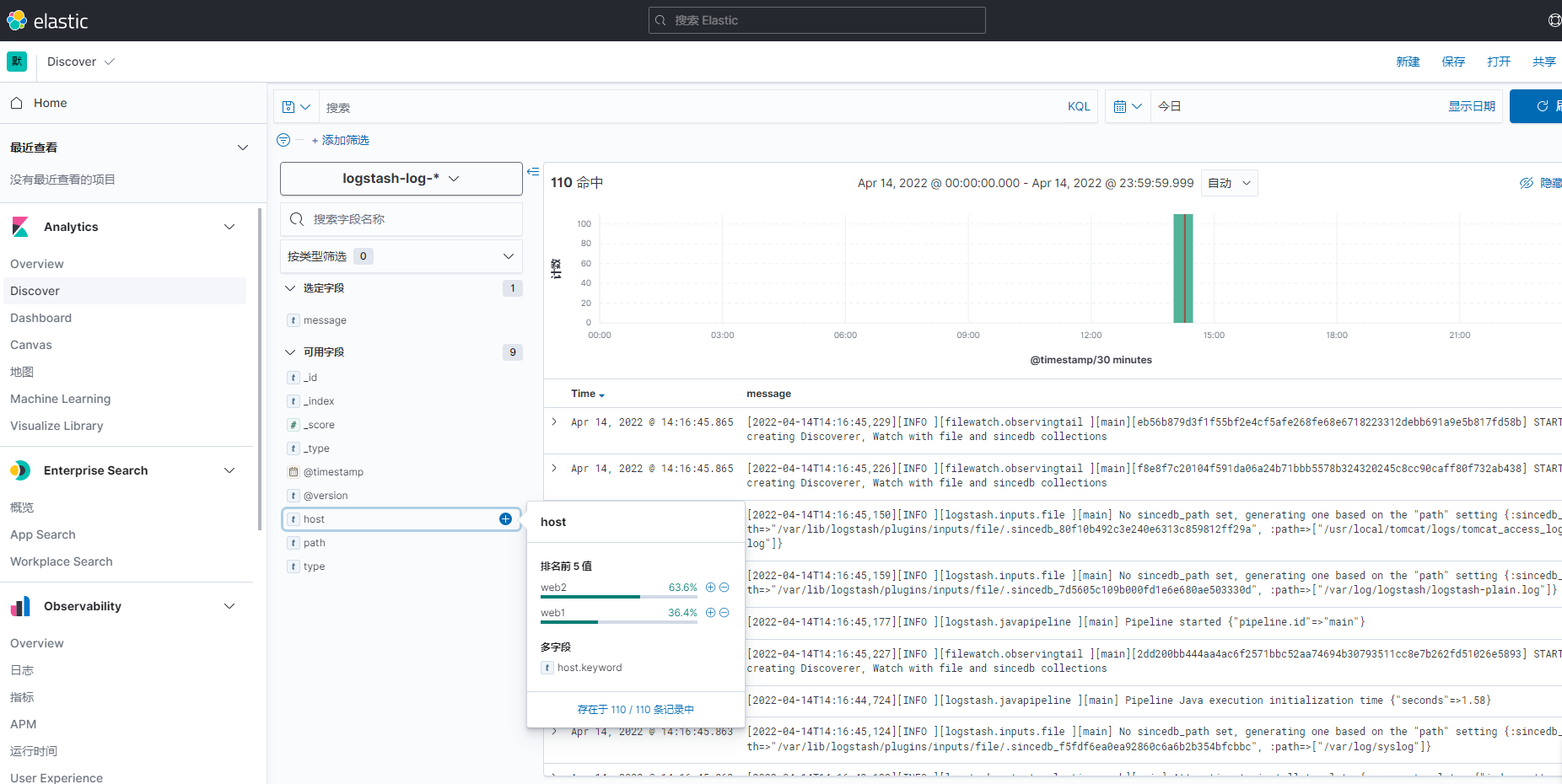Click Share (共享) in top menu
Viewport: 1562px width, 784px height.
1544,62
